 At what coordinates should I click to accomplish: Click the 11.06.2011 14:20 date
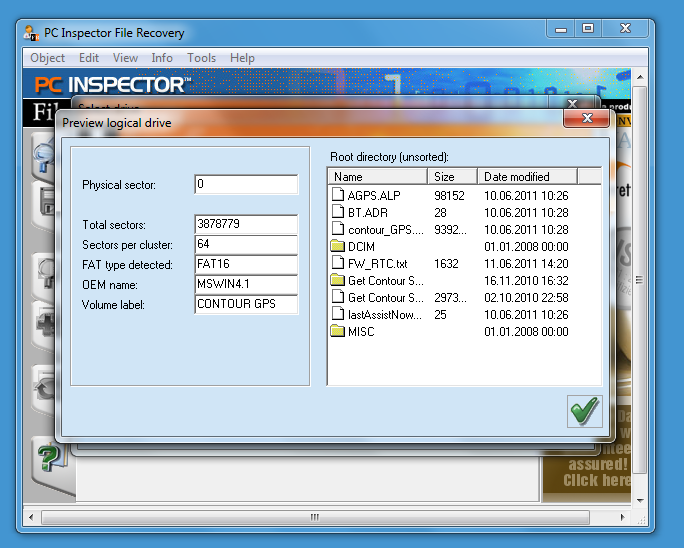[x=526, y=264]
